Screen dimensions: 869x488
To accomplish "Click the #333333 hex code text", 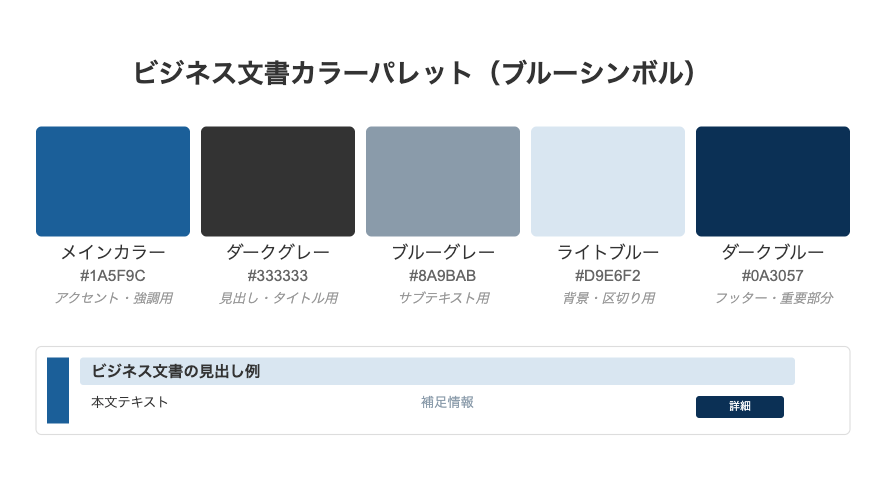I will click(278, 276).
